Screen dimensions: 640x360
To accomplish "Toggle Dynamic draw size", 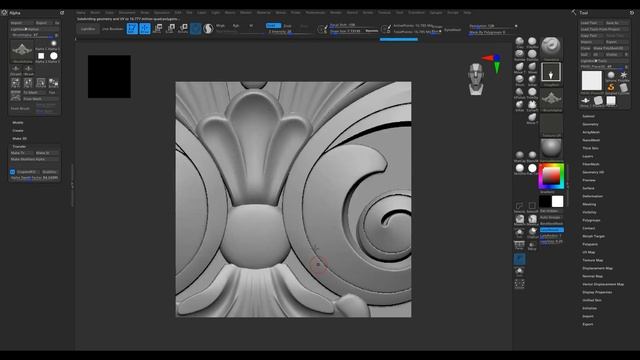I will click(x=371, y=31).
